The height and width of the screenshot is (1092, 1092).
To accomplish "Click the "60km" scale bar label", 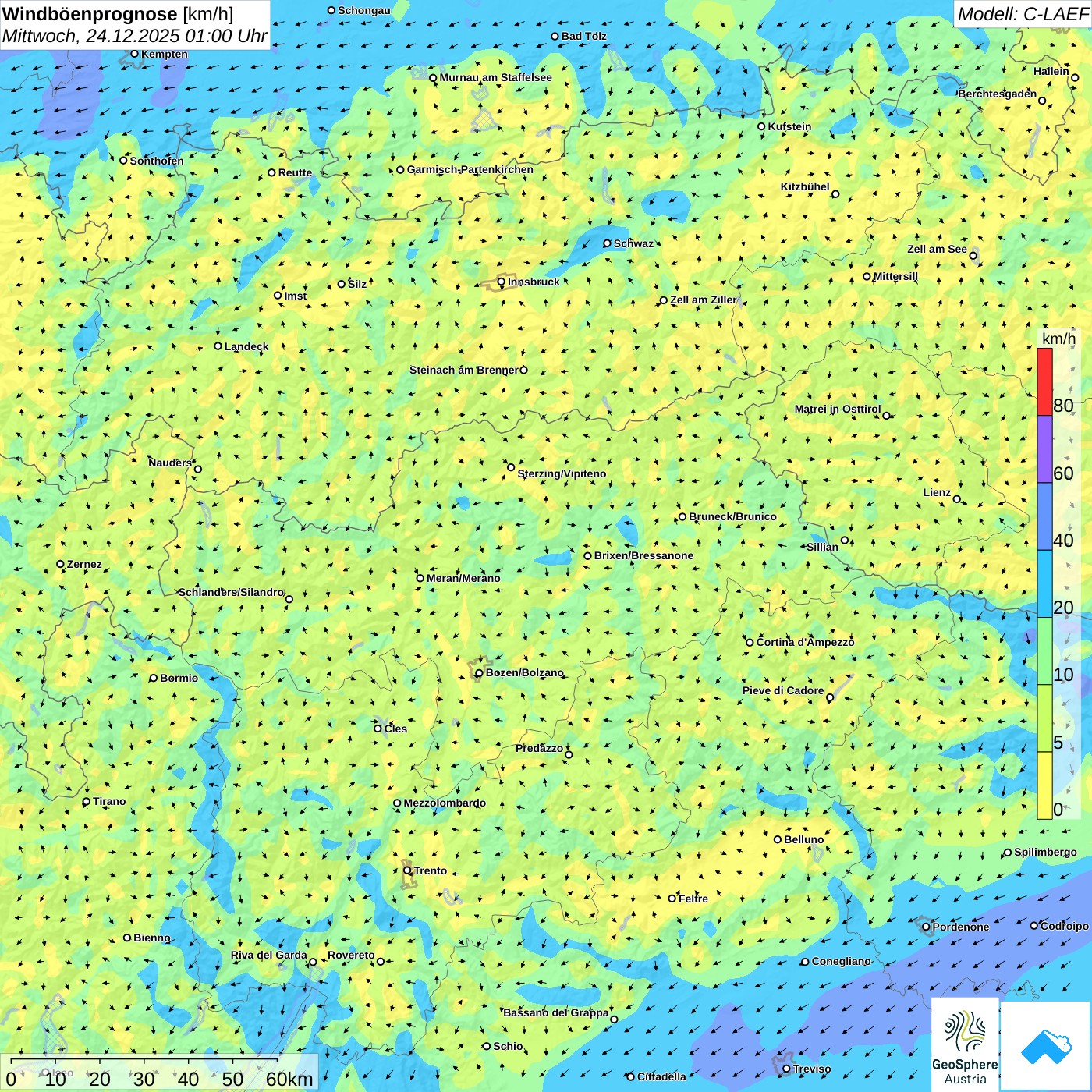I will coord(289,1079).
